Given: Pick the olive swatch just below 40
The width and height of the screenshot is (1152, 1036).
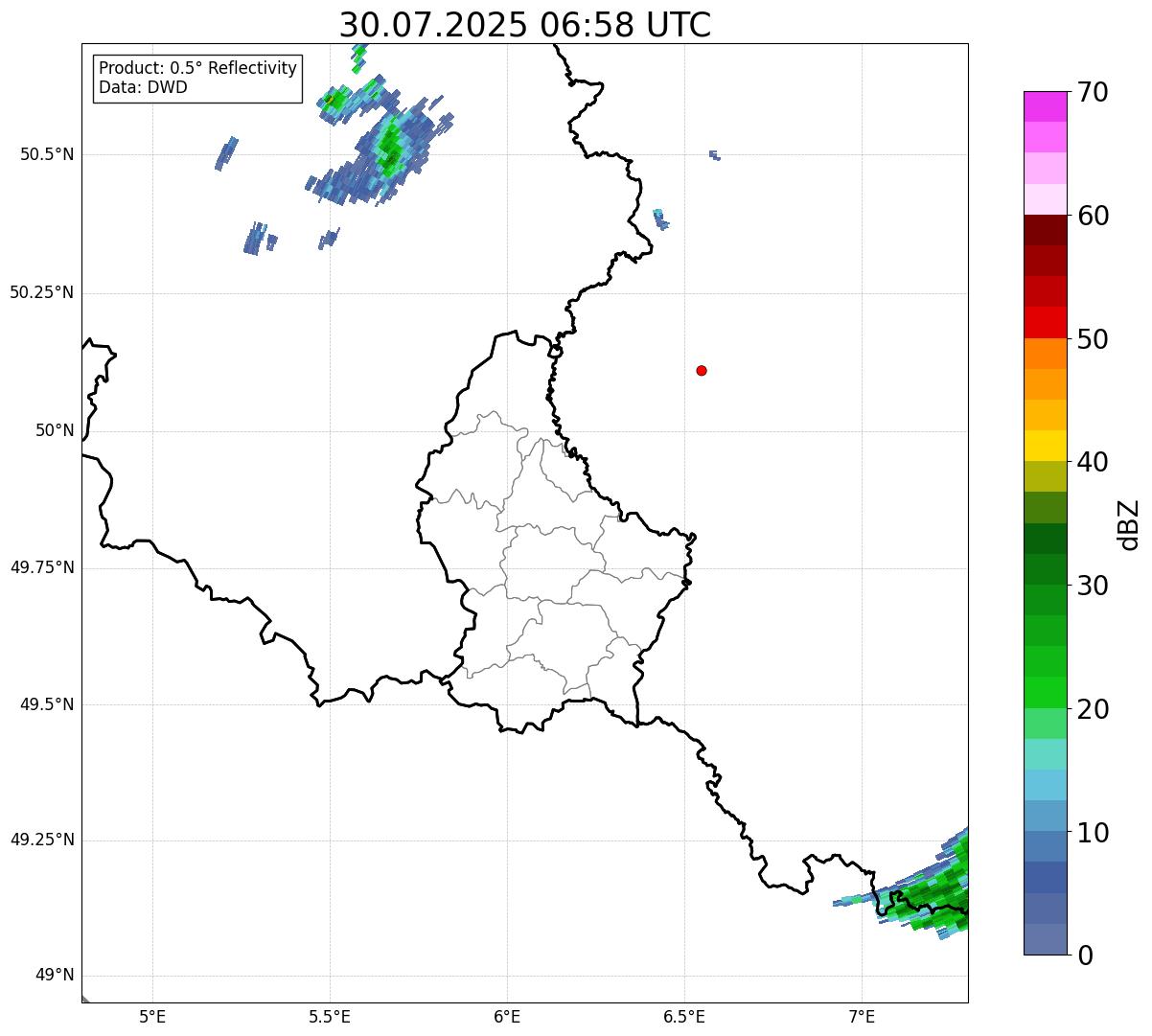Looking at the screenshot, I should [x=1045, y=476].
